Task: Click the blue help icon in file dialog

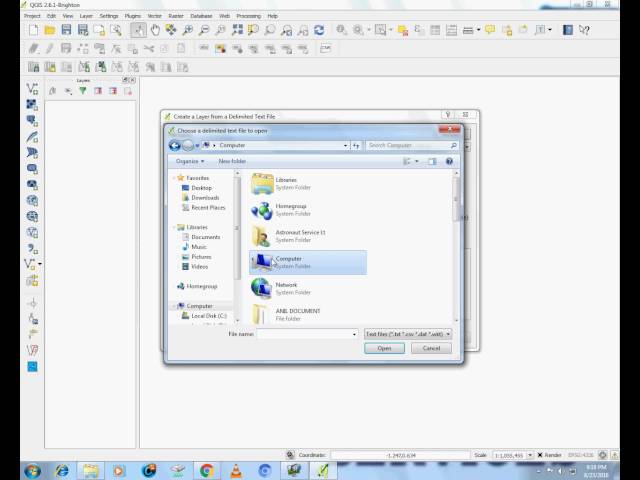Action: click(449, 162)
